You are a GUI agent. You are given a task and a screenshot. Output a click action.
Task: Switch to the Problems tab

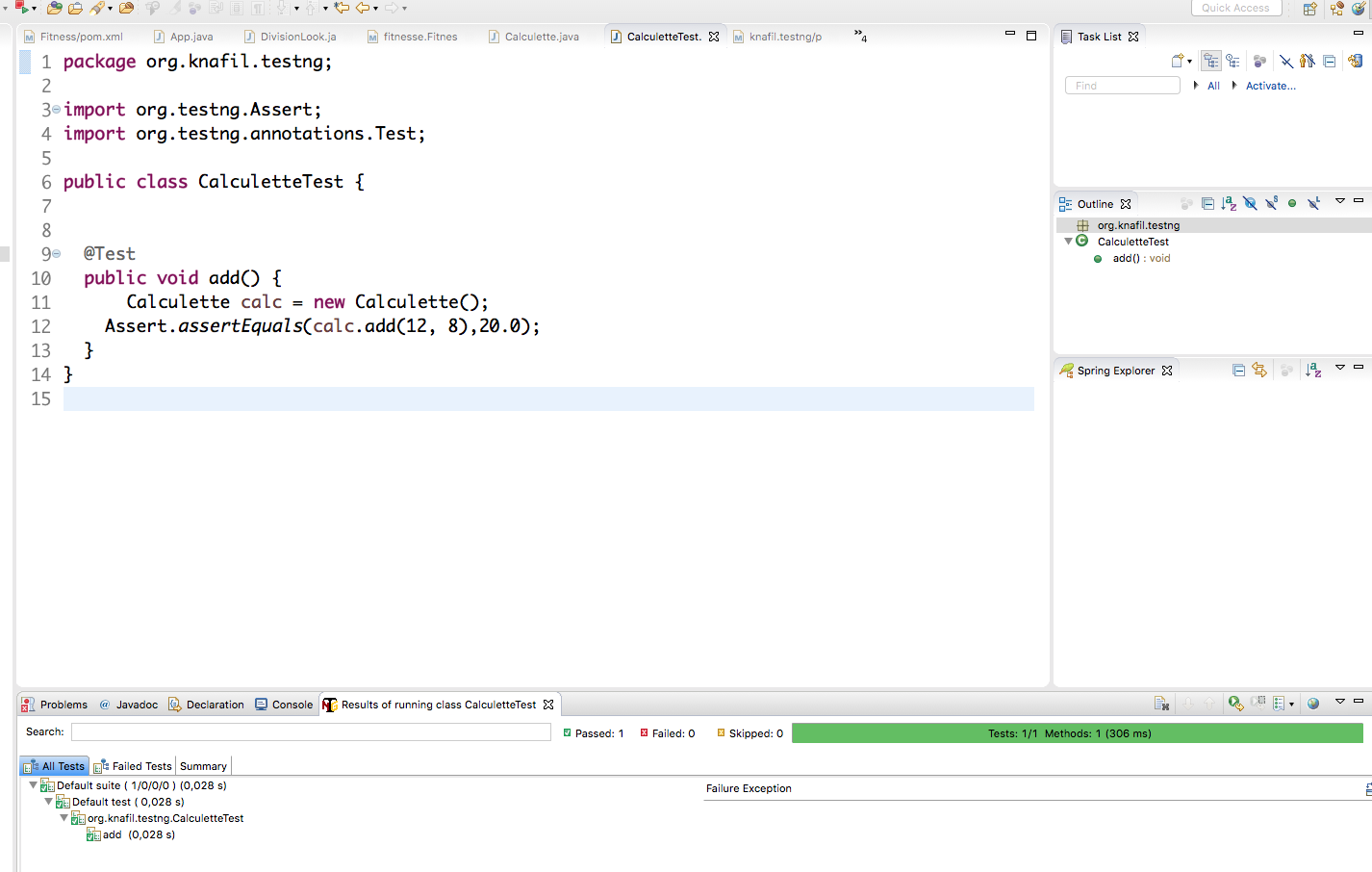click(55, 705)
